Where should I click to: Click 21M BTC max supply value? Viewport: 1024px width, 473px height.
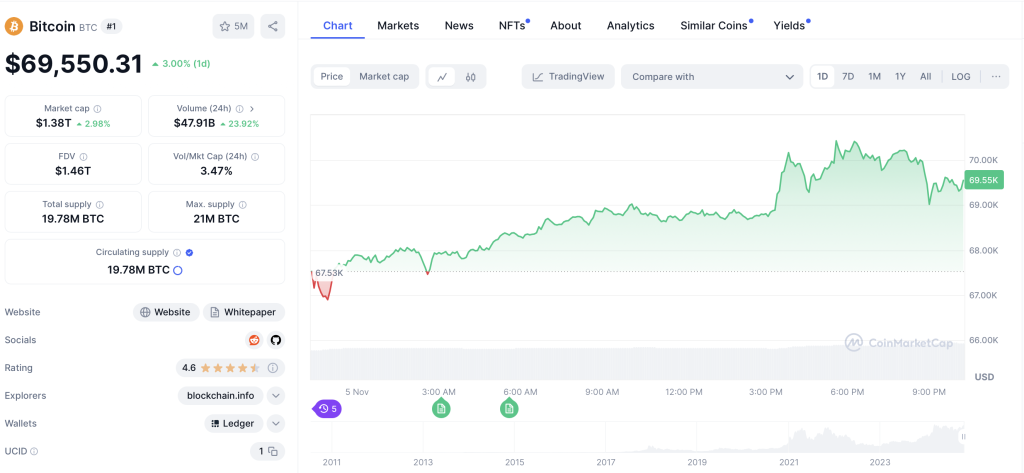(217, 219)
